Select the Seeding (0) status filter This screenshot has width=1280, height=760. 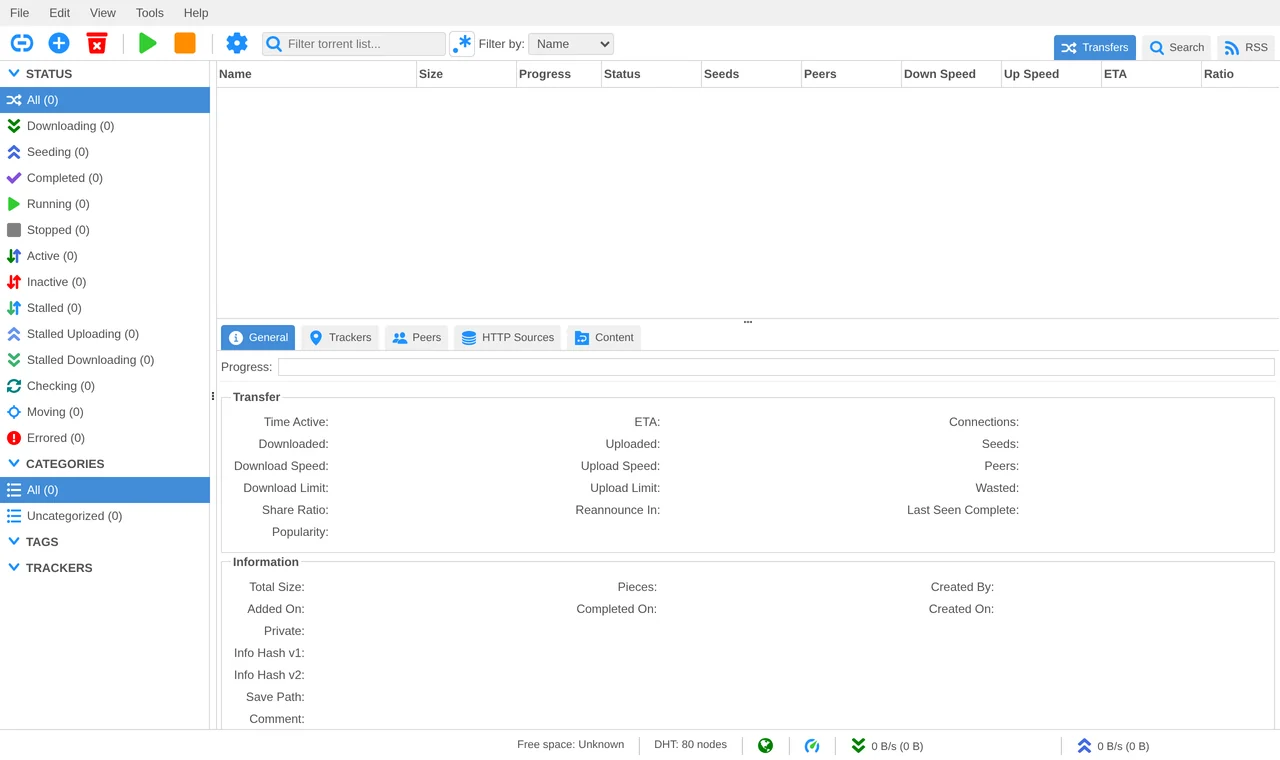[x=105, y=152]
